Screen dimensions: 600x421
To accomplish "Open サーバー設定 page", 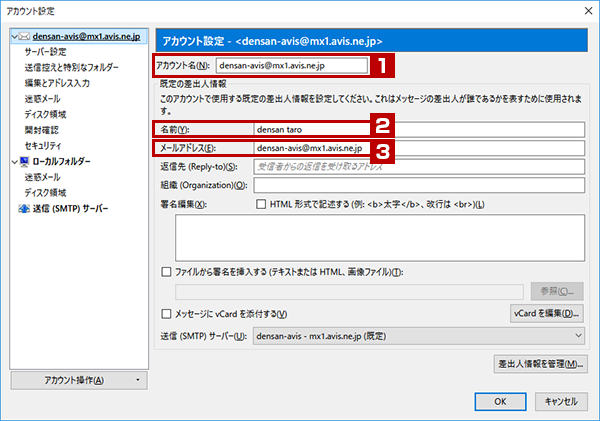I will coord(45,52).
